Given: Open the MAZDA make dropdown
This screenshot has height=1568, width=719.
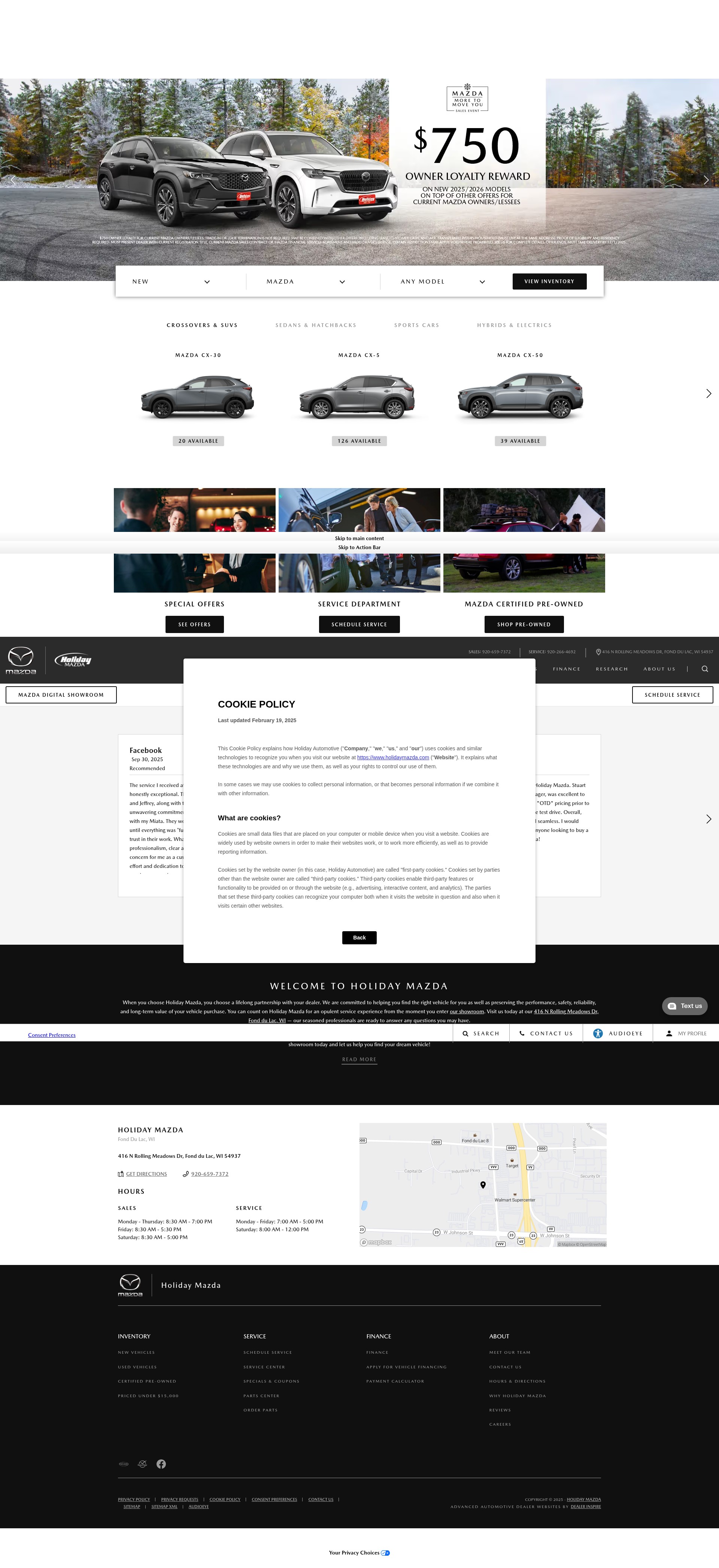Looking at the screenshot, I should [306, 281].
